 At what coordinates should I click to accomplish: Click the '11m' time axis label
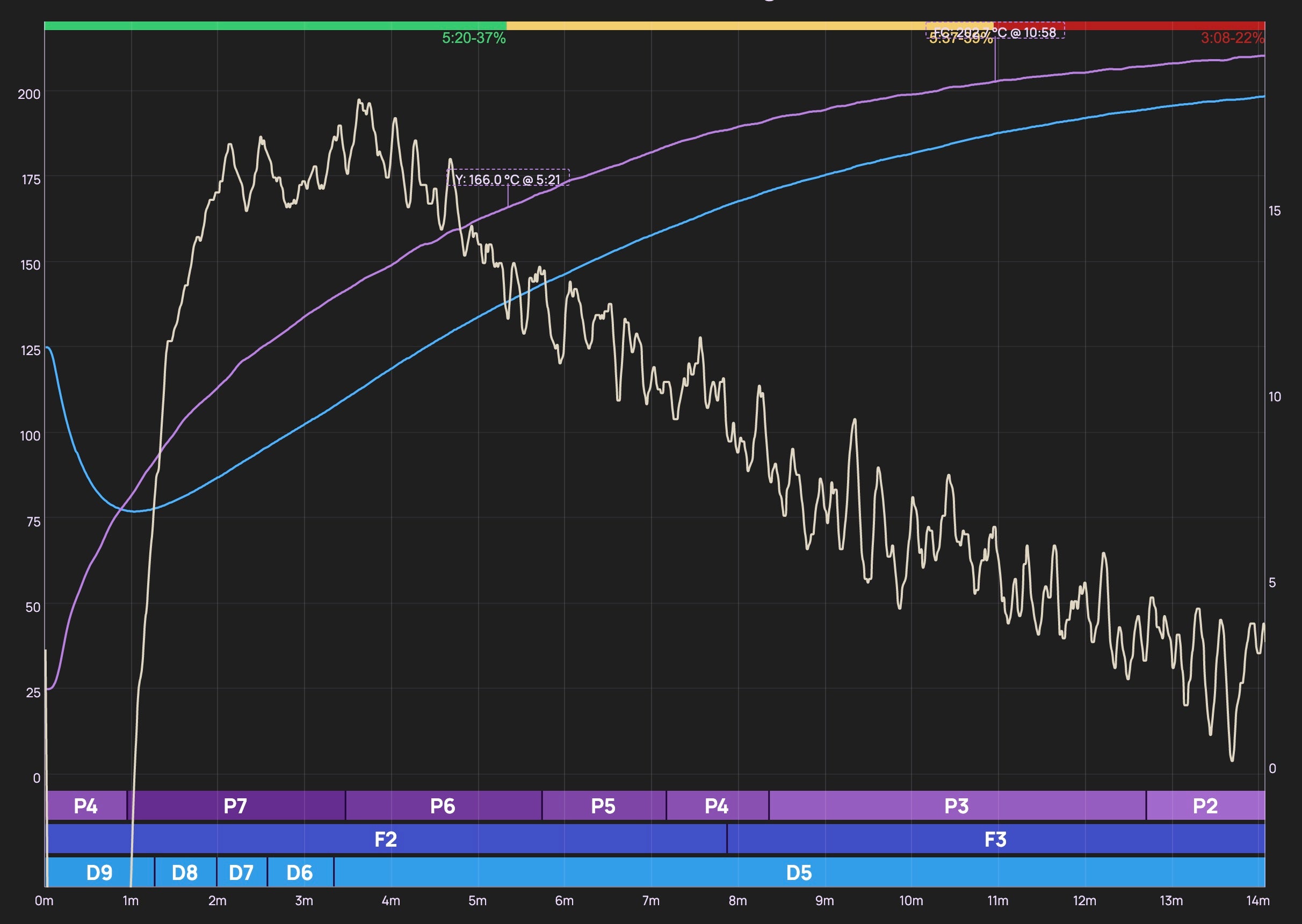(x=997, y=901)
